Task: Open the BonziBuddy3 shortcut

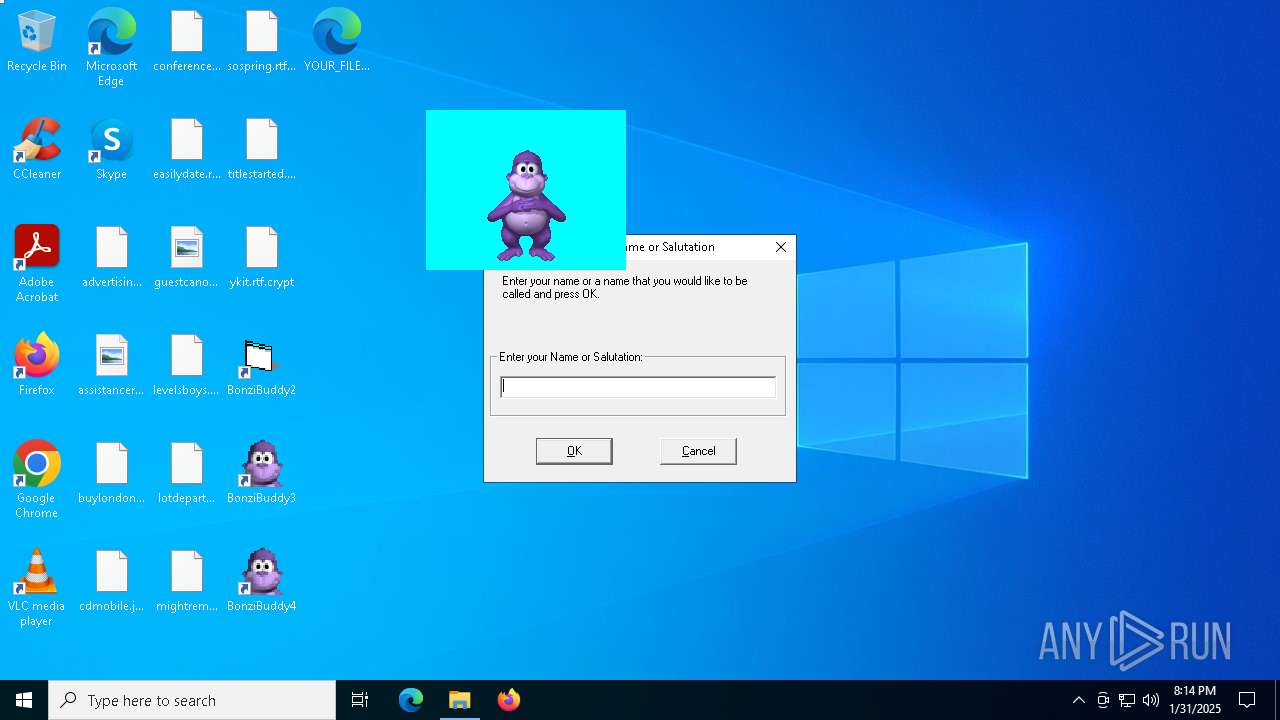Action: 262,474
